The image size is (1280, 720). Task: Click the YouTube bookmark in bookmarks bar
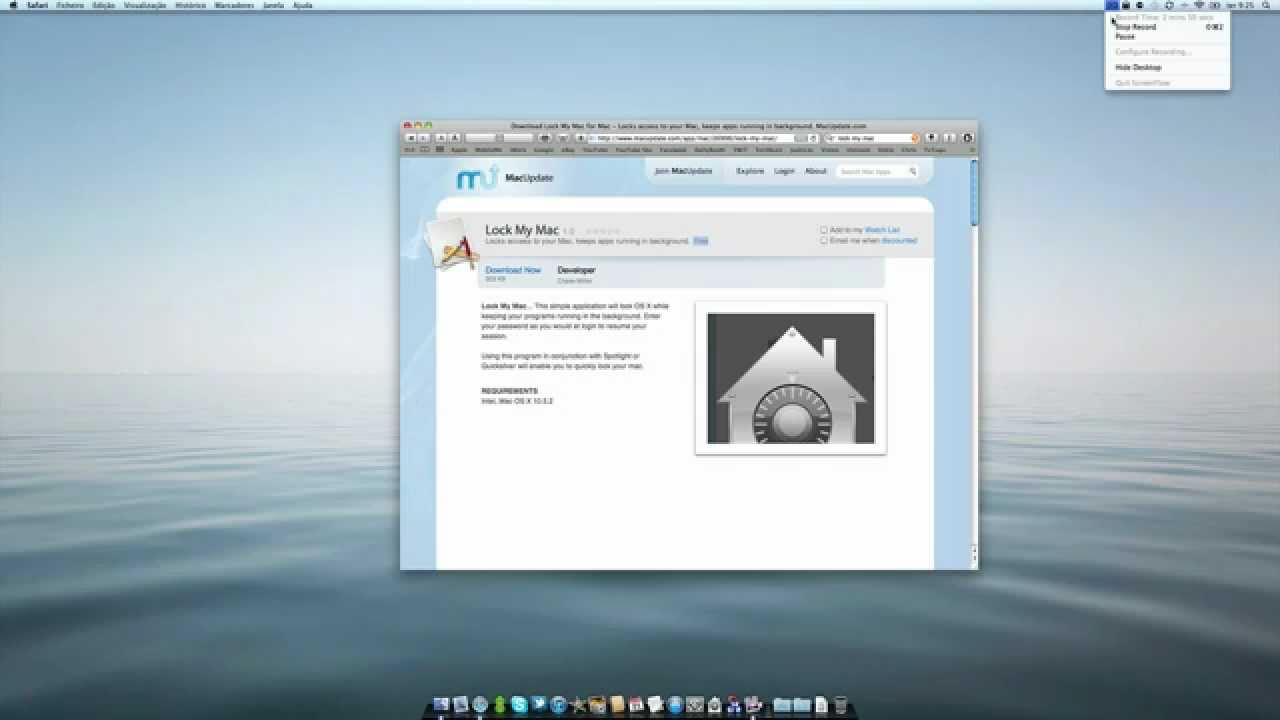pyautogui.click(x=595, y=149)
